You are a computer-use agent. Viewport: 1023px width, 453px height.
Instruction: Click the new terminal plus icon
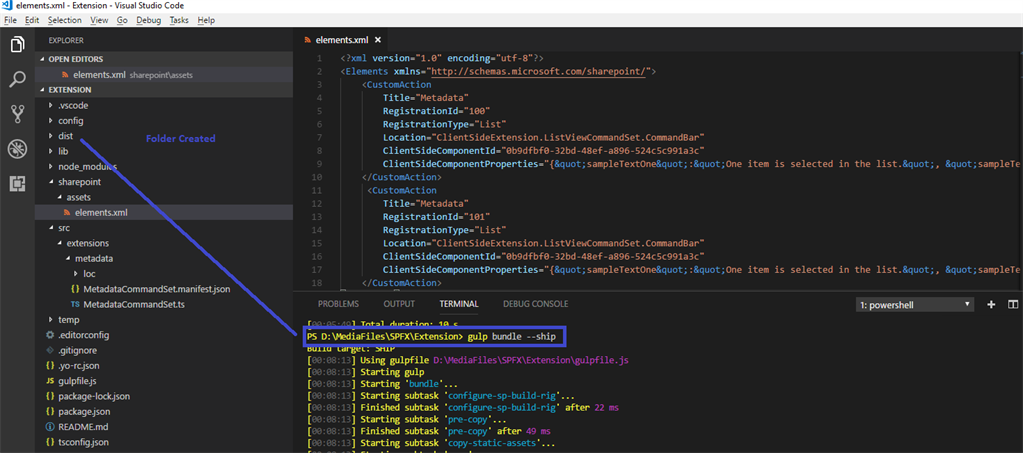point(991,304)
